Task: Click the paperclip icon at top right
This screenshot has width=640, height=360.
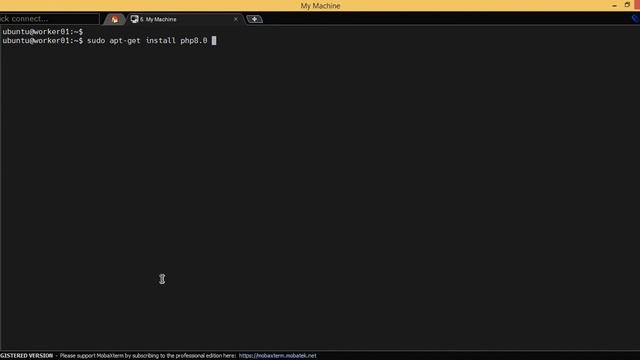Action: (x=636, y=18)
